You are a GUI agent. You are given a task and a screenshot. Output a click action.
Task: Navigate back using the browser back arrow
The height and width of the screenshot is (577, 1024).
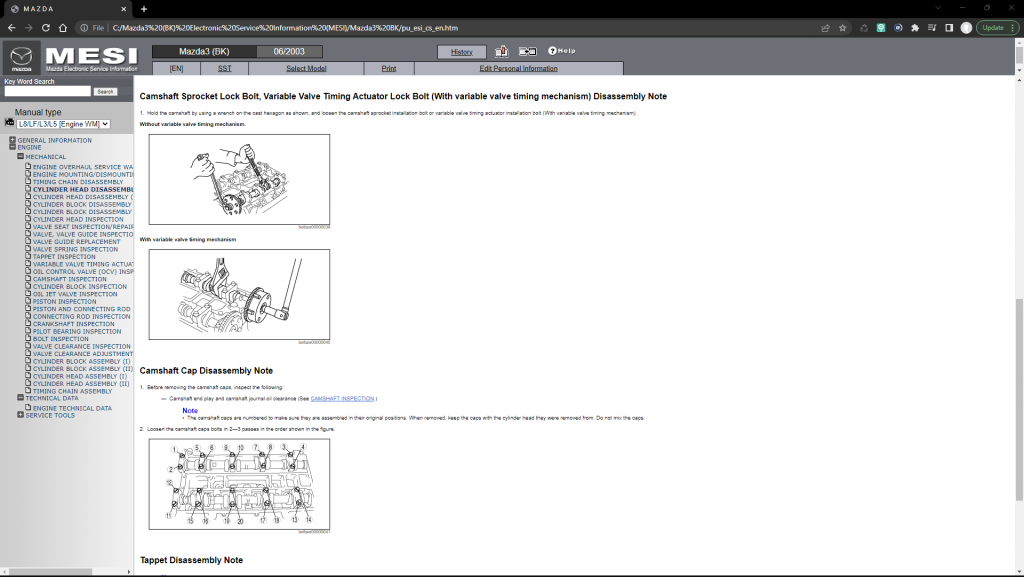12,28
